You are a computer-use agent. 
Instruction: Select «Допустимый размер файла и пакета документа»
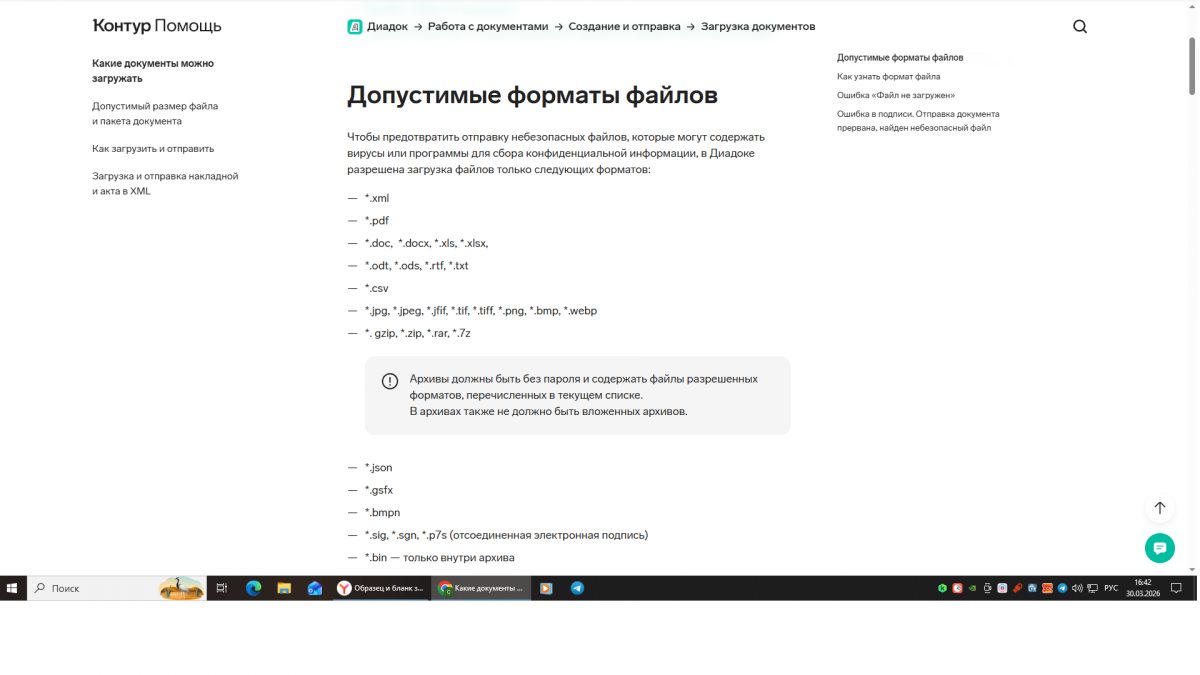(155, 113)
